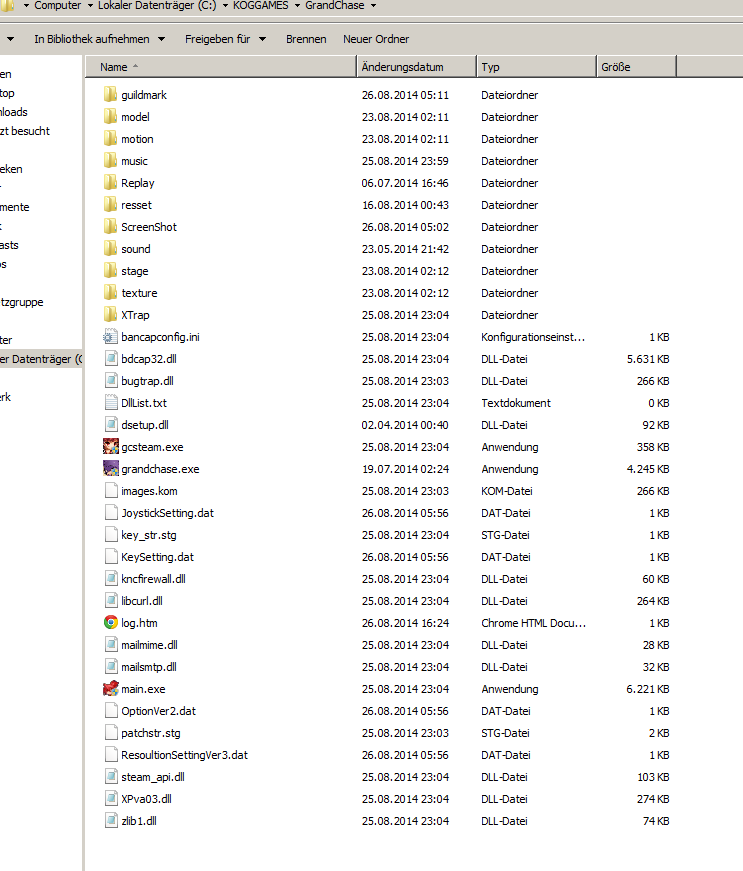Select 'zt besucht' in the navigation pane
This screenshot has height=871, width=743.
tap(25, 131)
